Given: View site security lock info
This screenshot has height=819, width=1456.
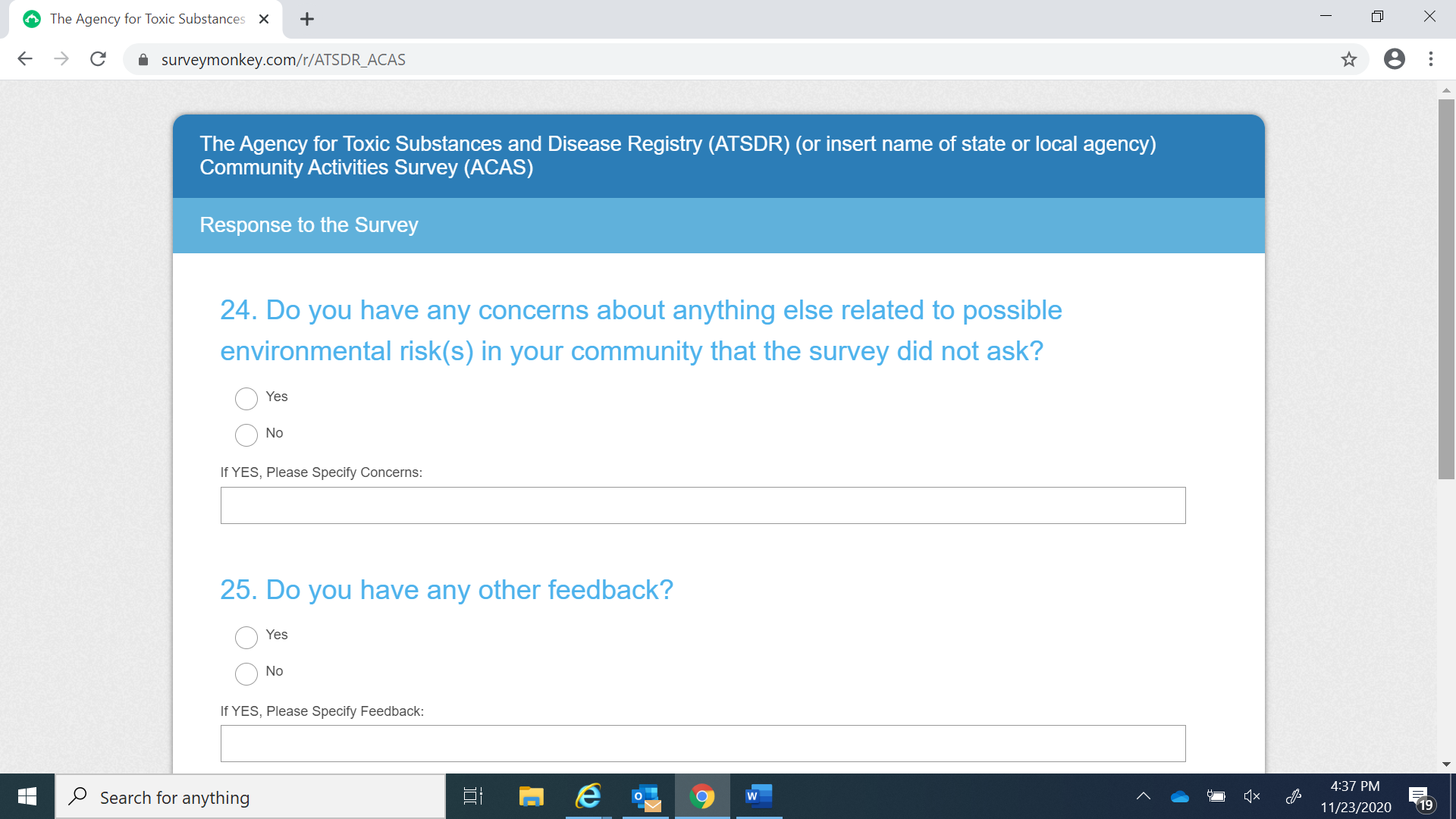Looking at the screenshot, I should [x=143, y=60].
